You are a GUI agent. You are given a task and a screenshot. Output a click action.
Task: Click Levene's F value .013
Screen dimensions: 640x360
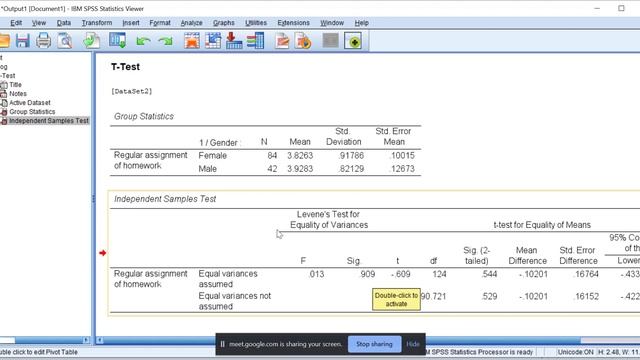316,274
